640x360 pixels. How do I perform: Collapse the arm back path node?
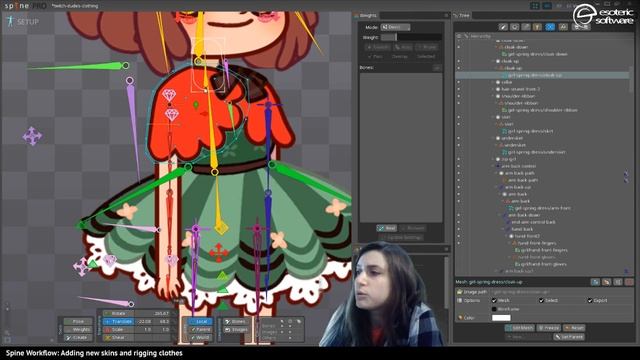click(x=497, y=173)
